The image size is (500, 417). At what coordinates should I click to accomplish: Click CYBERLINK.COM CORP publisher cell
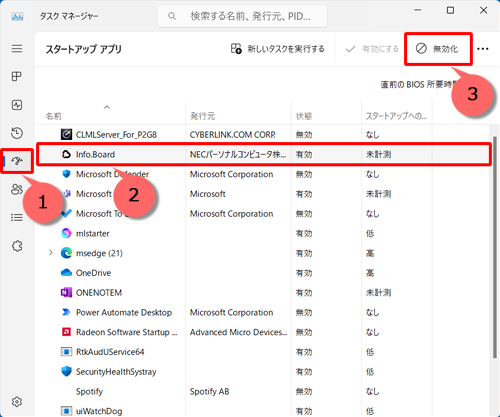pos(233,135)
